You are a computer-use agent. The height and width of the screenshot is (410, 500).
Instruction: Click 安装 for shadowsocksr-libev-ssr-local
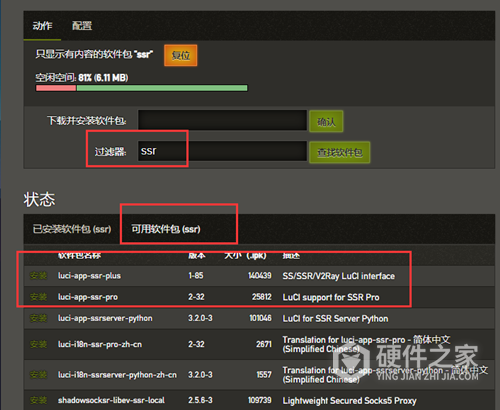point(38,400)
